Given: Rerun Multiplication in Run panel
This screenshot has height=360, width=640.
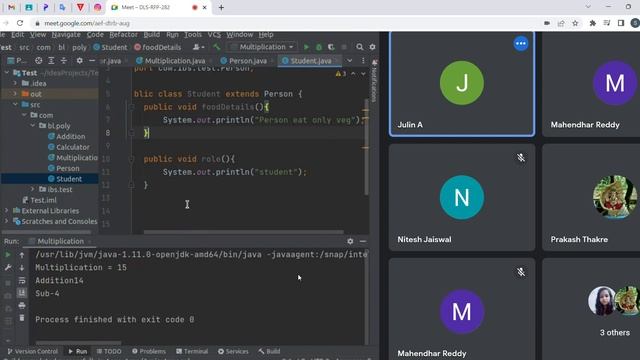Looking at the screenshot, I should (8, 255).
